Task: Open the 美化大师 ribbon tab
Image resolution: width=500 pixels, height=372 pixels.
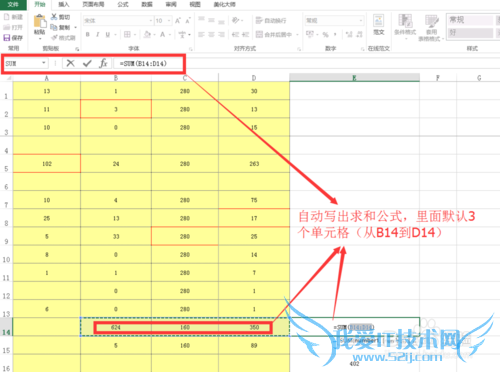Action: [224, 4]
